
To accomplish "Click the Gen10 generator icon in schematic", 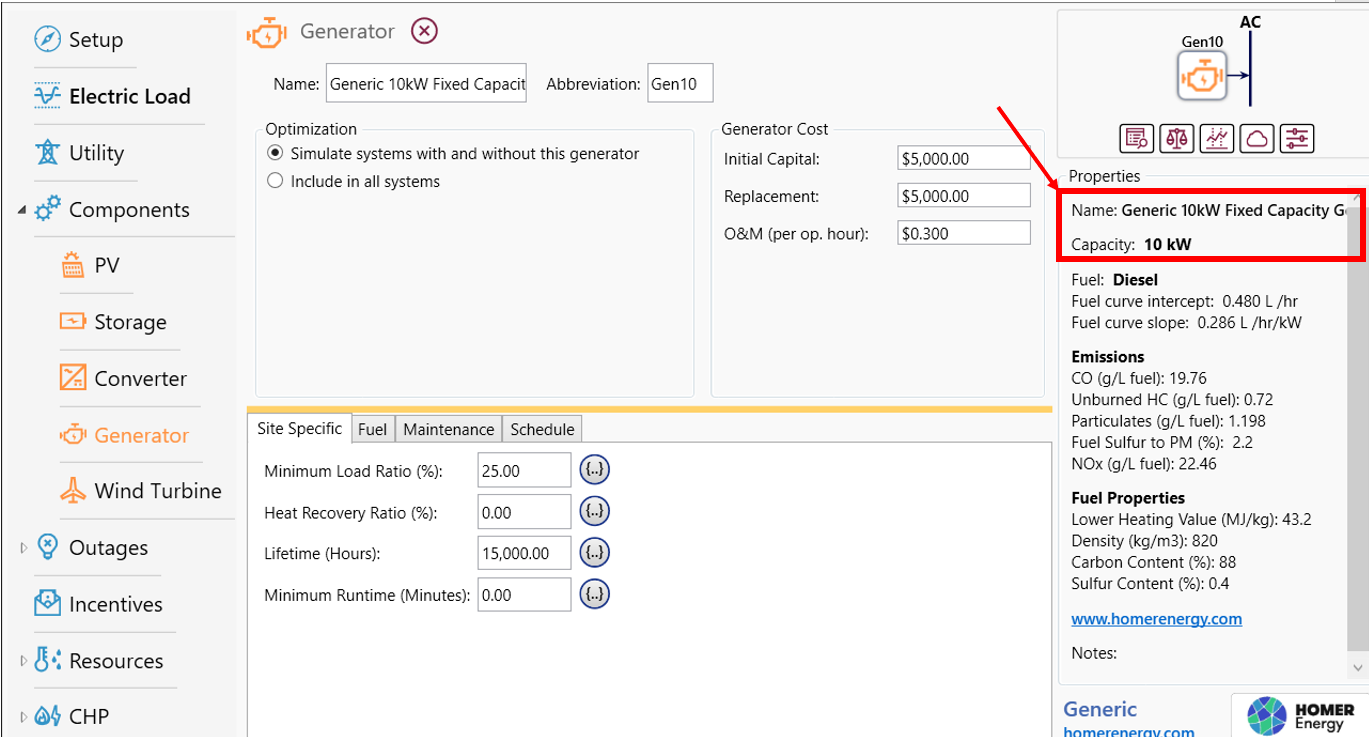I will coord(1201,76).
